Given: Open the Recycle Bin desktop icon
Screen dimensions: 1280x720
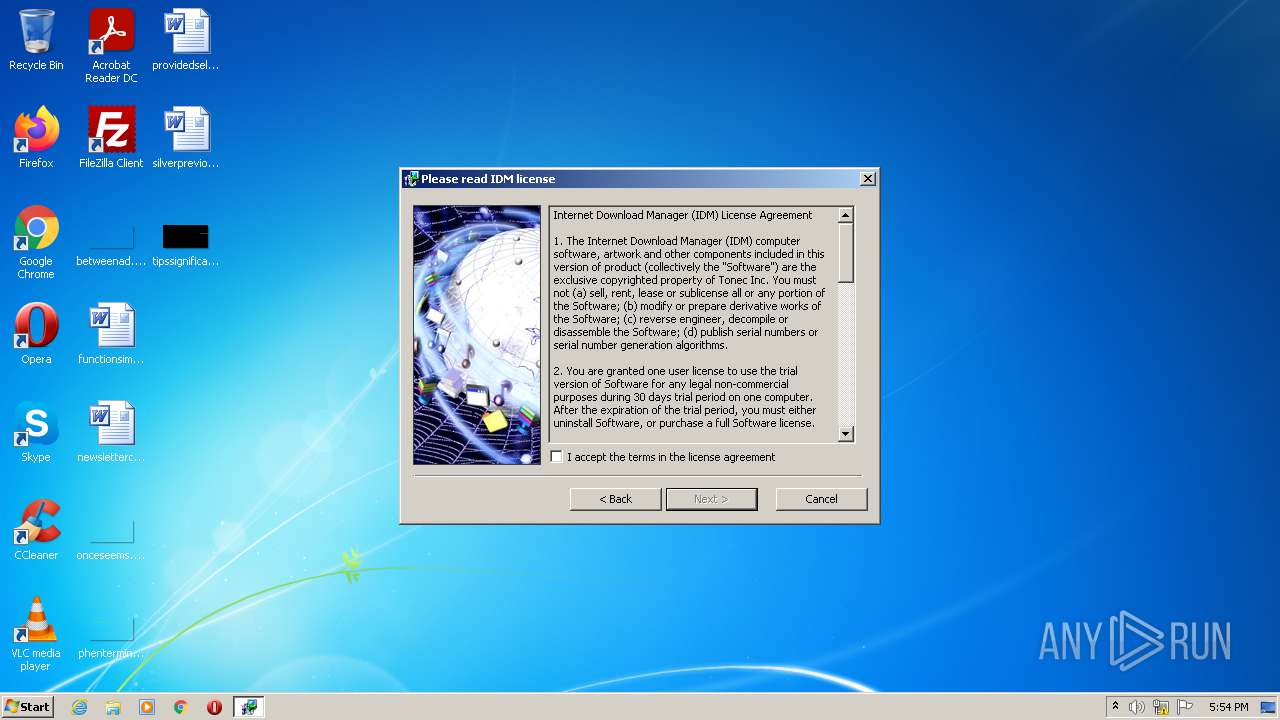Looking at the screenshot, I should point(36,41).
